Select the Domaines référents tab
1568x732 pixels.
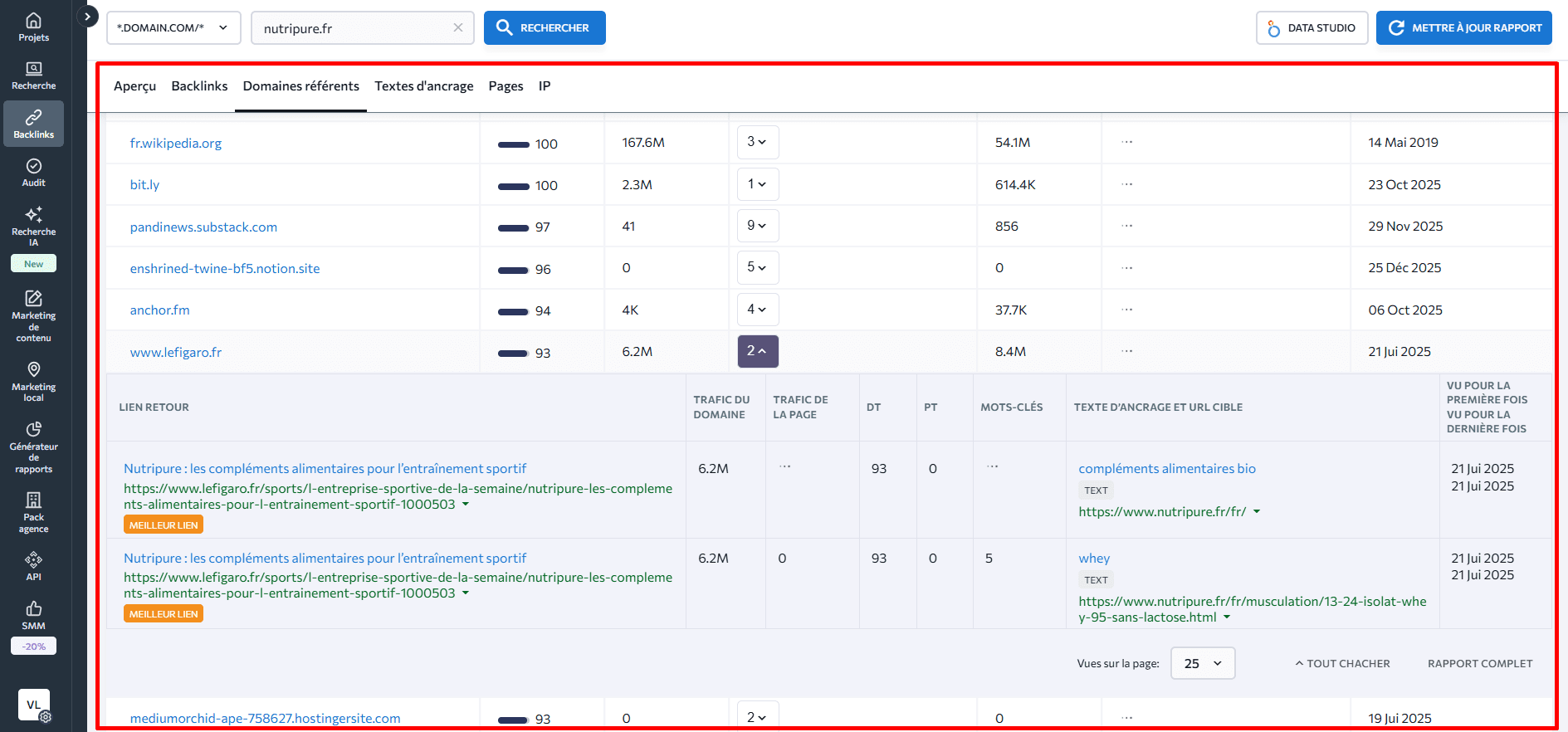[300, 86]
